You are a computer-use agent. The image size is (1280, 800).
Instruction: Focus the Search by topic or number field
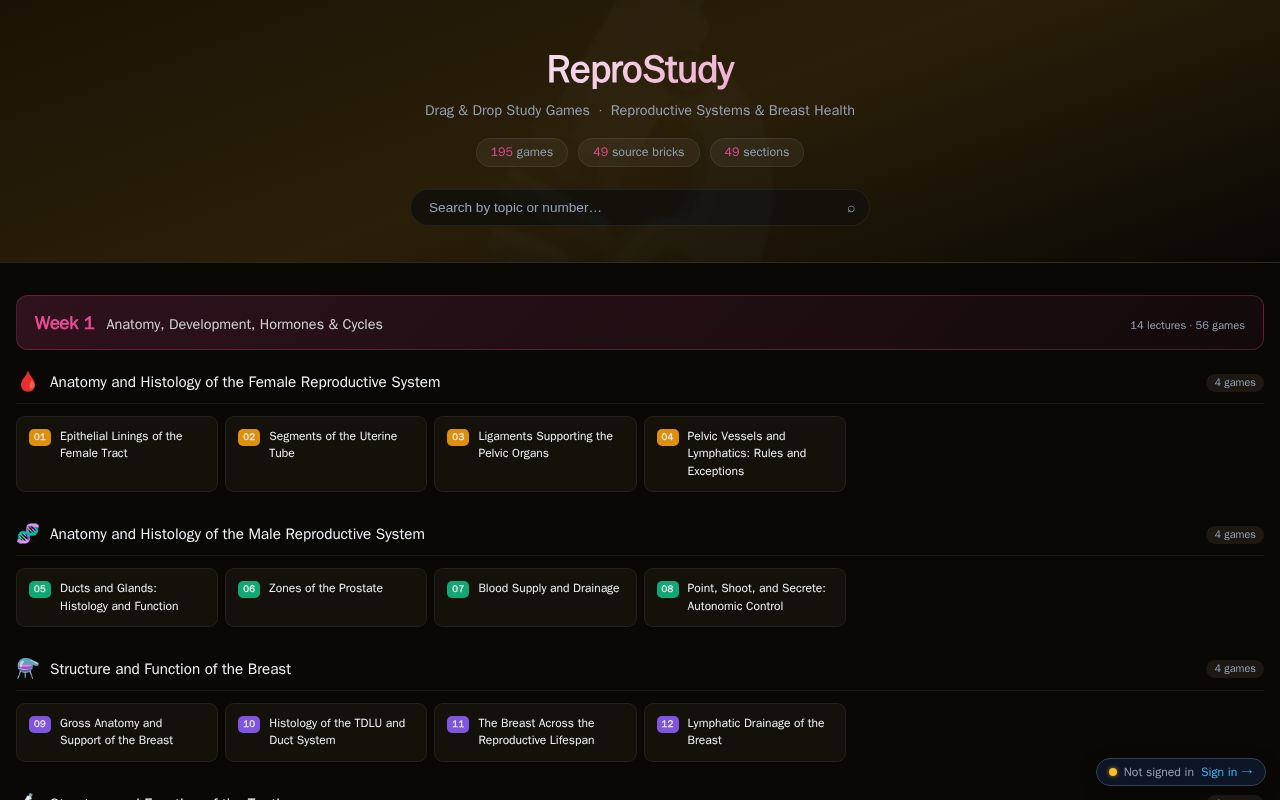pos(640,208)
